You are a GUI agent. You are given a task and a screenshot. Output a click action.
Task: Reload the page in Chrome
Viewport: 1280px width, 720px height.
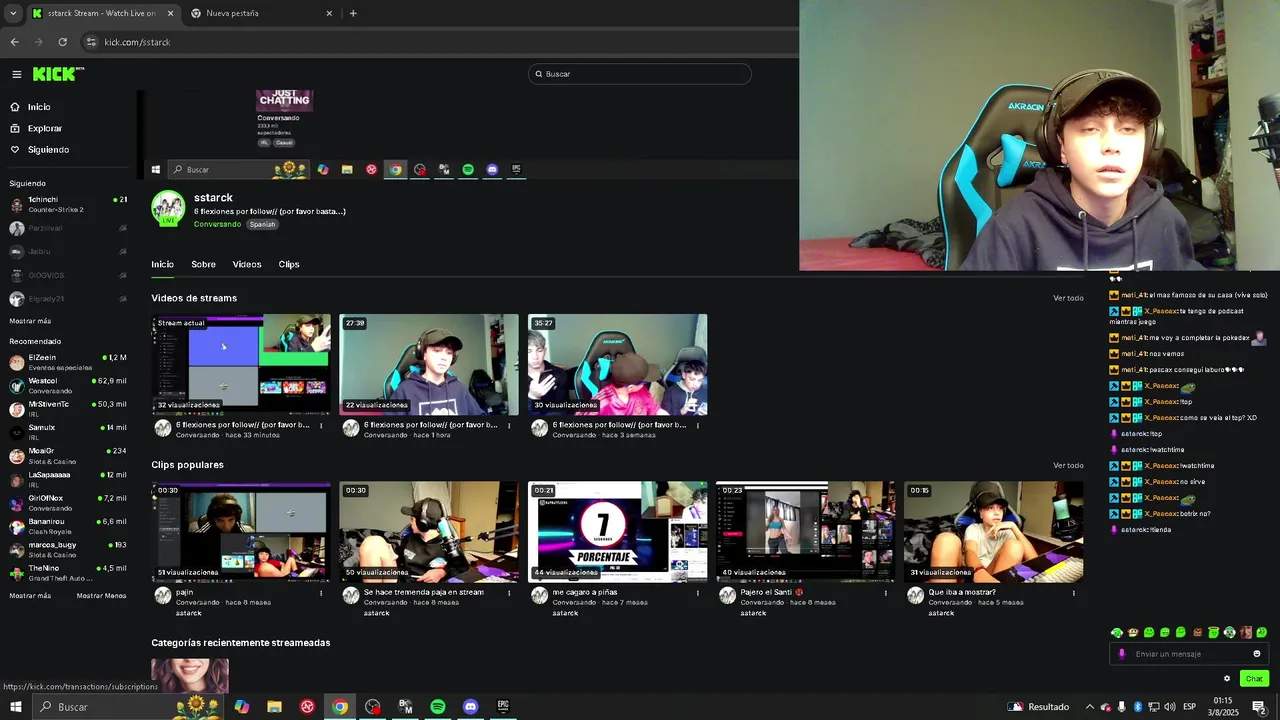(62, 42)
